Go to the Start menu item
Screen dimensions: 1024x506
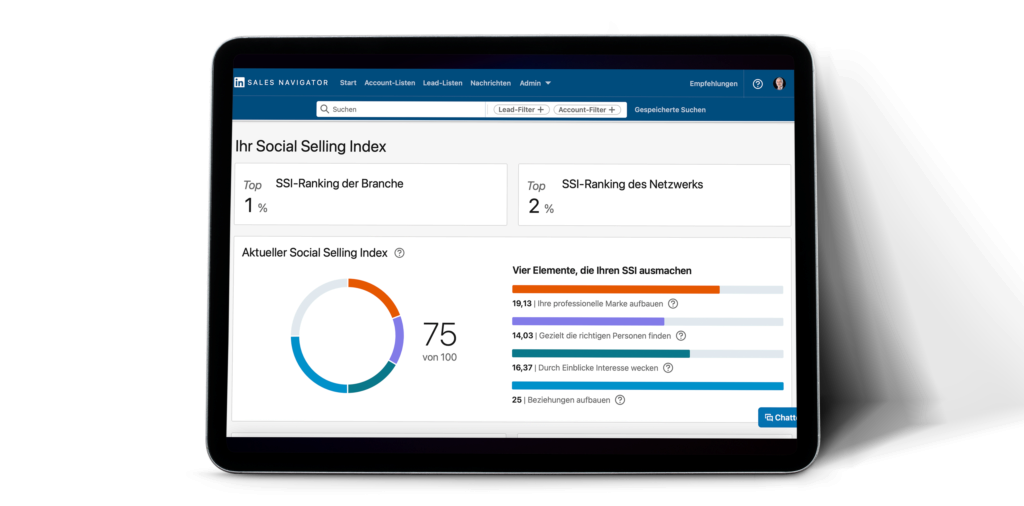[x=348, y=83]
